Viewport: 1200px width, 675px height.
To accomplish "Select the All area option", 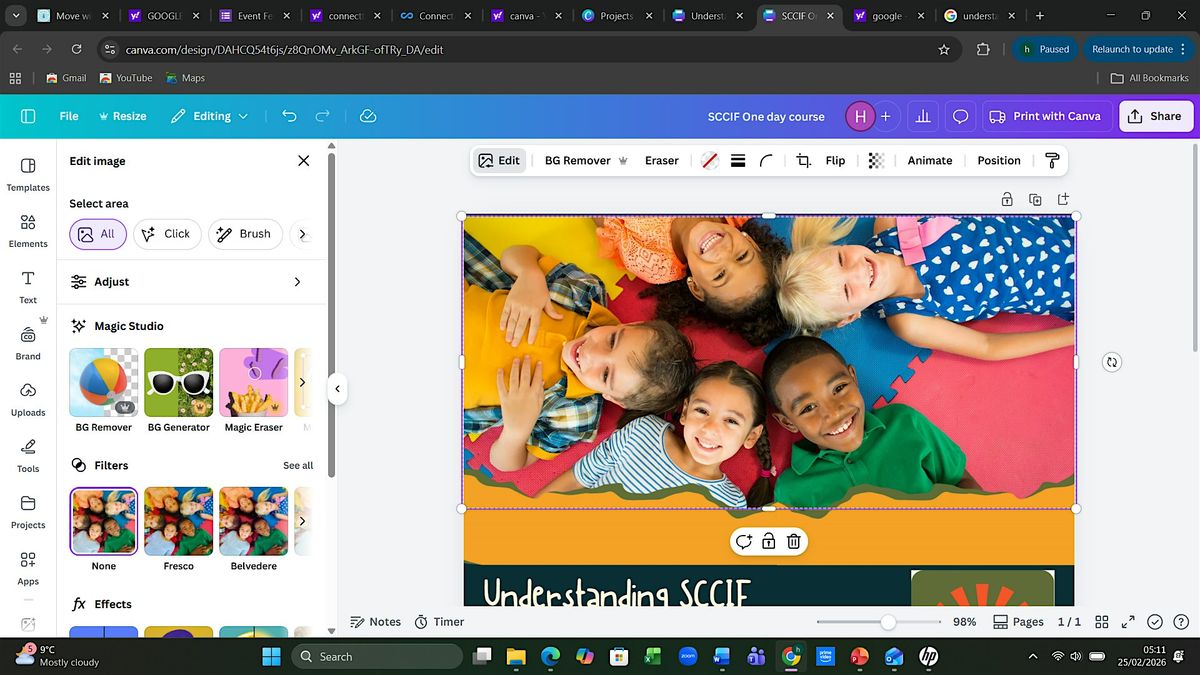I will coord(98,234).
